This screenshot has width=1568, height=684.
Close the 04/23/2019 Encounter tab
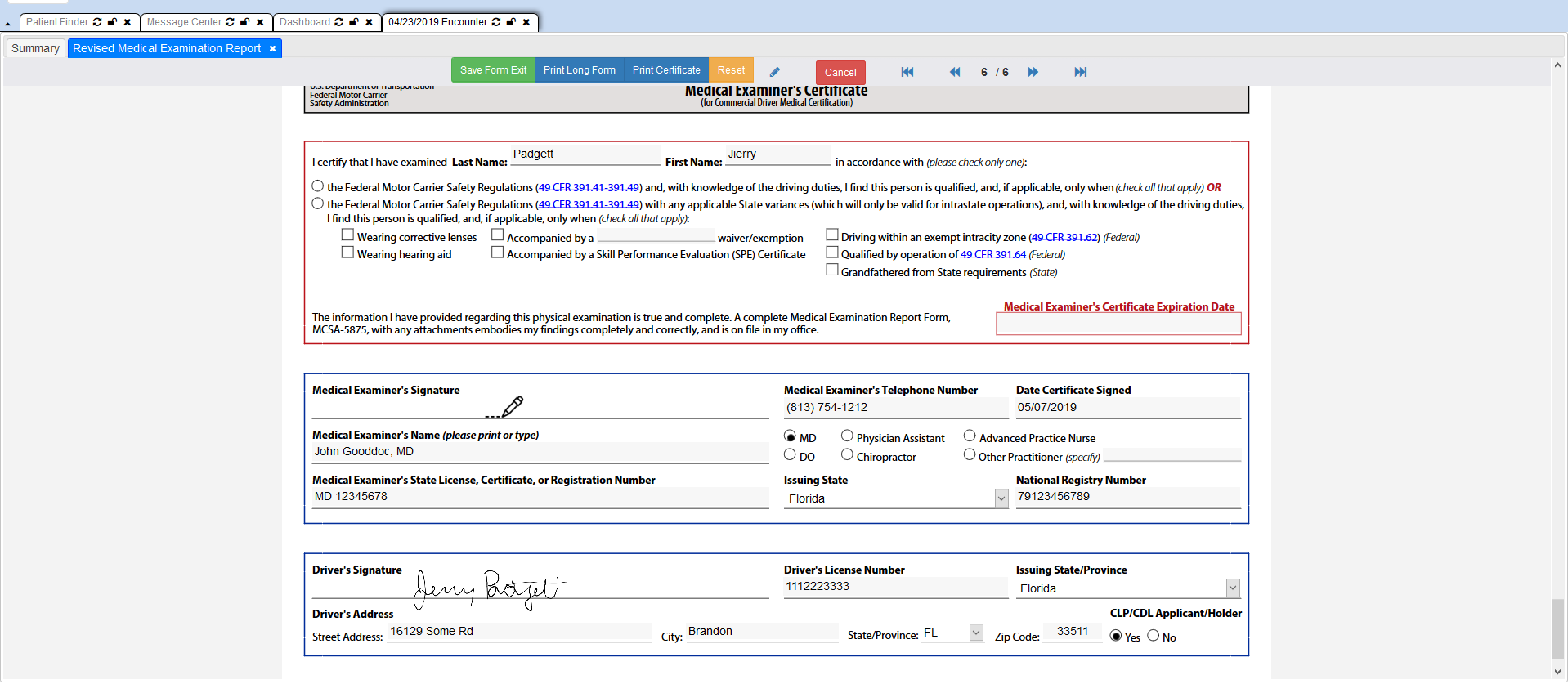pos(526,22)
